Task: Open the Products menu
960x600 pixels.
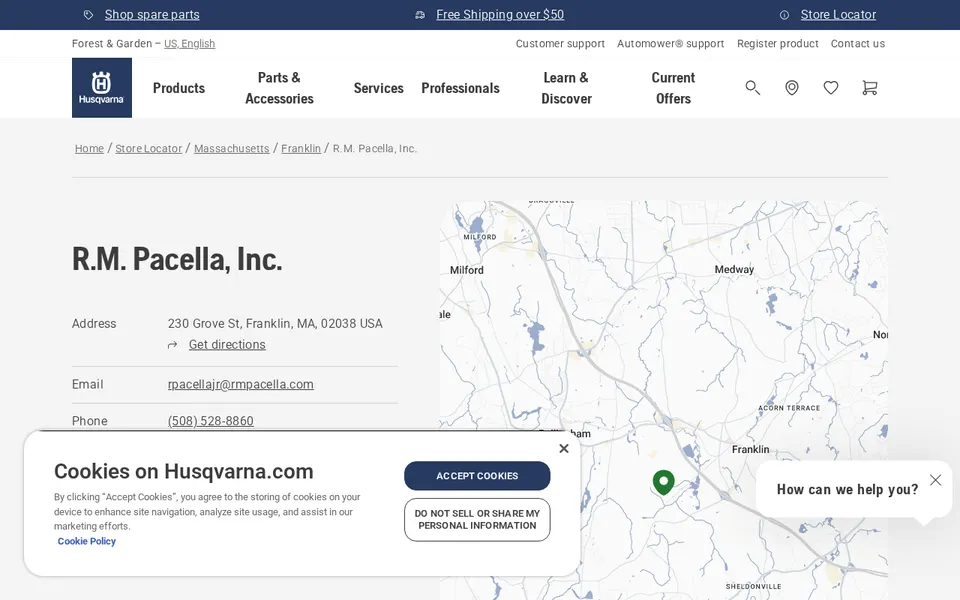Action: click(179, 88)
